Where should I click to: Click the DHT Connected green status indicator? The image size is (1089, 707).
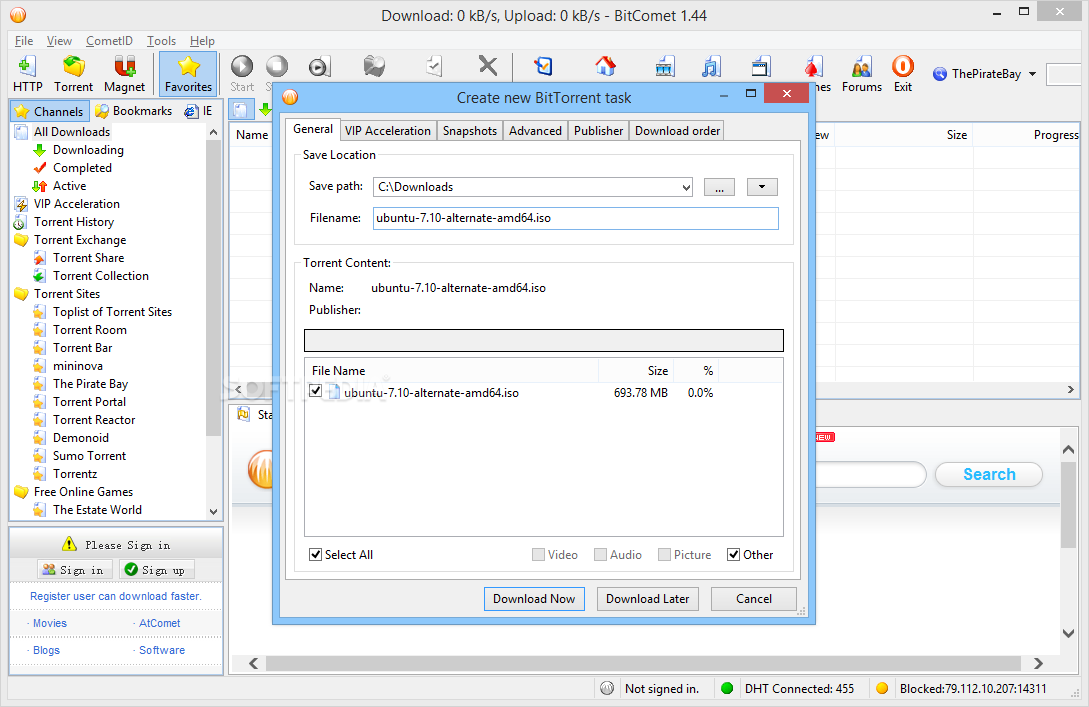[x=727, y=688]
